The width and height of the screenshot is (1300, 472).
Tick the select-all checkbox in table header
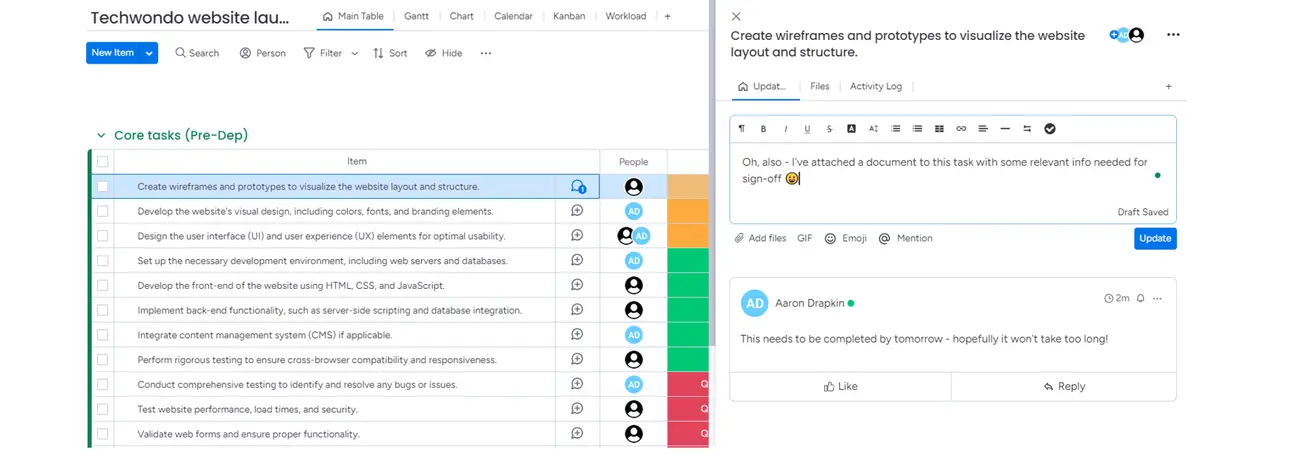click(x=102, y=161)
